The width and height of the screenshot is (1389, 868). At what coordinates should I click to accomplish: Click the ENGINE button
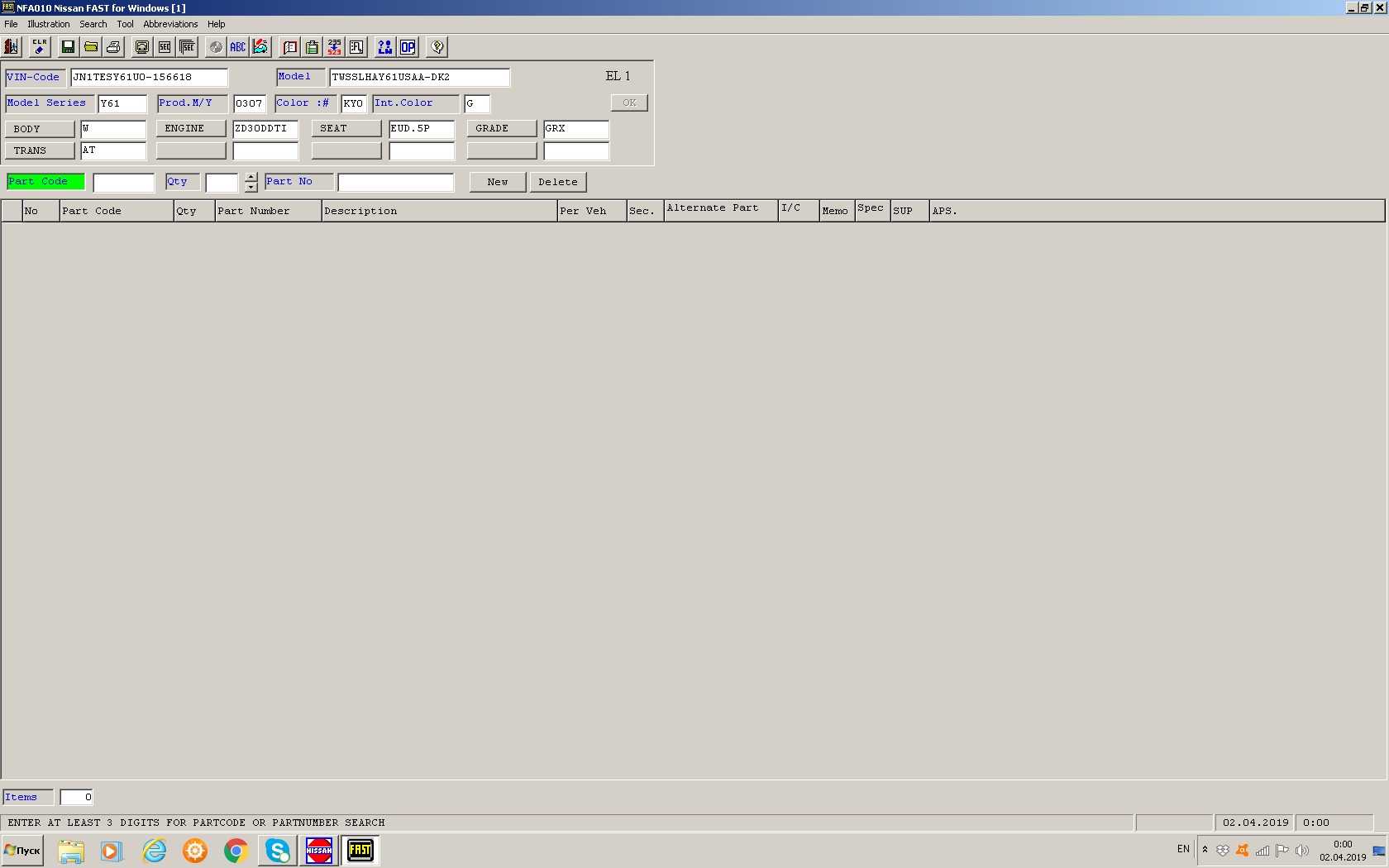191,128
